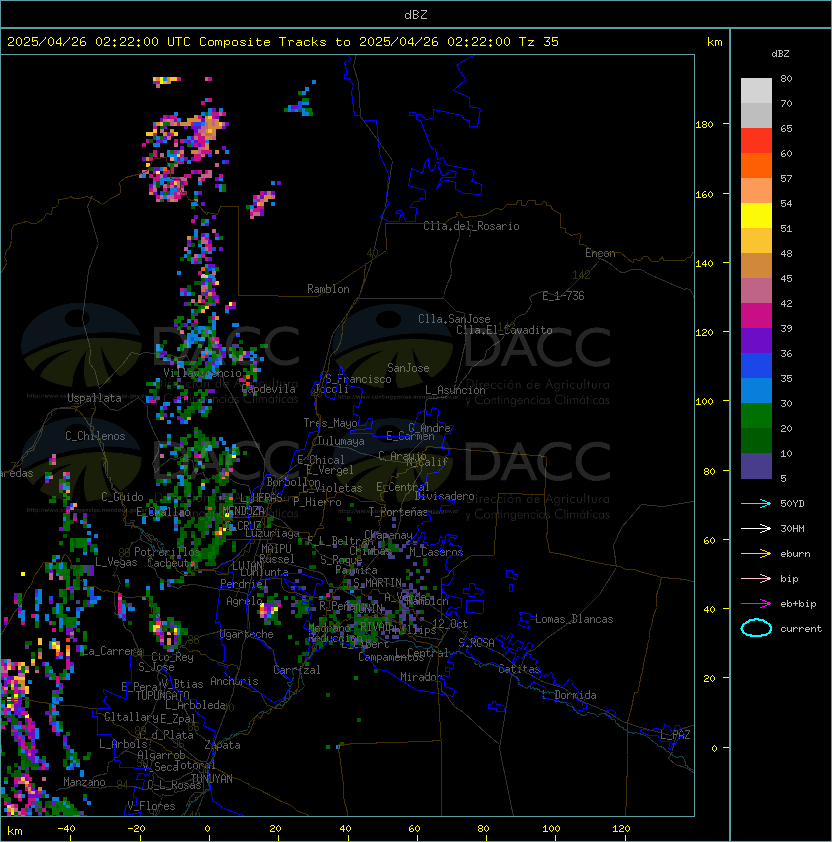Click the 'dBZ' title in top bar

click(x=416, y=14)
